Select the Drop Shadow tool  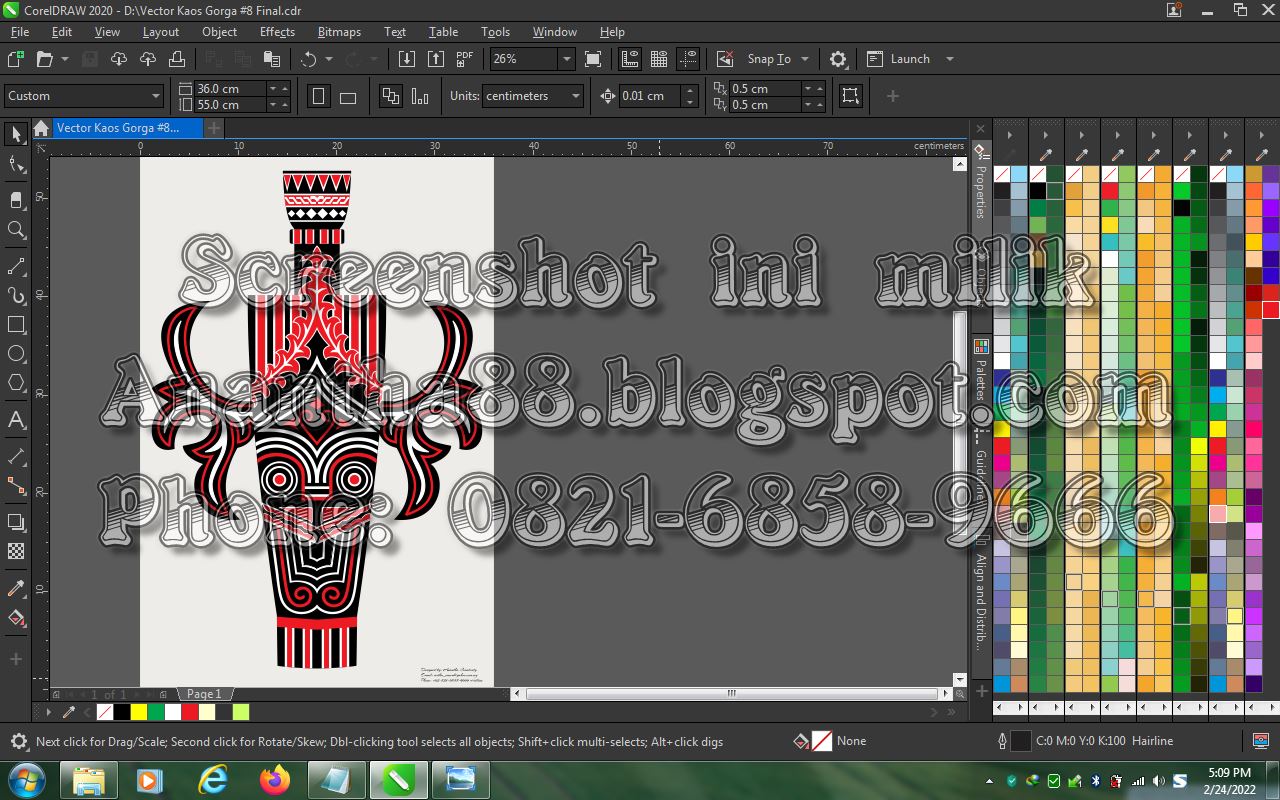click(16, 522)
